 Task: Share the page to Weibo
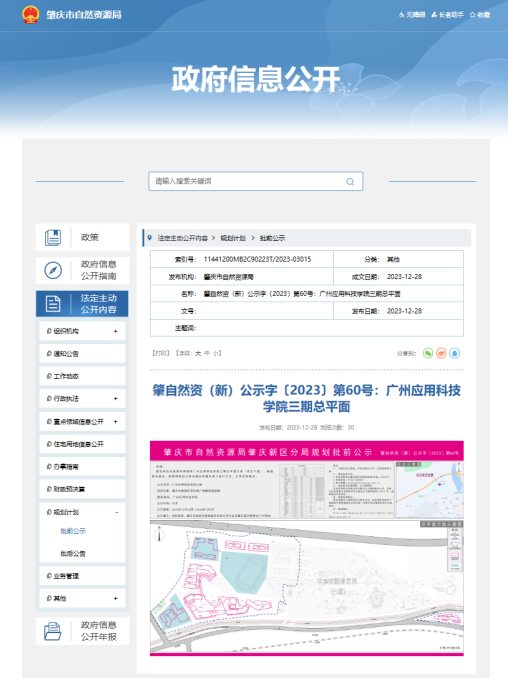(x=441, y=353)
